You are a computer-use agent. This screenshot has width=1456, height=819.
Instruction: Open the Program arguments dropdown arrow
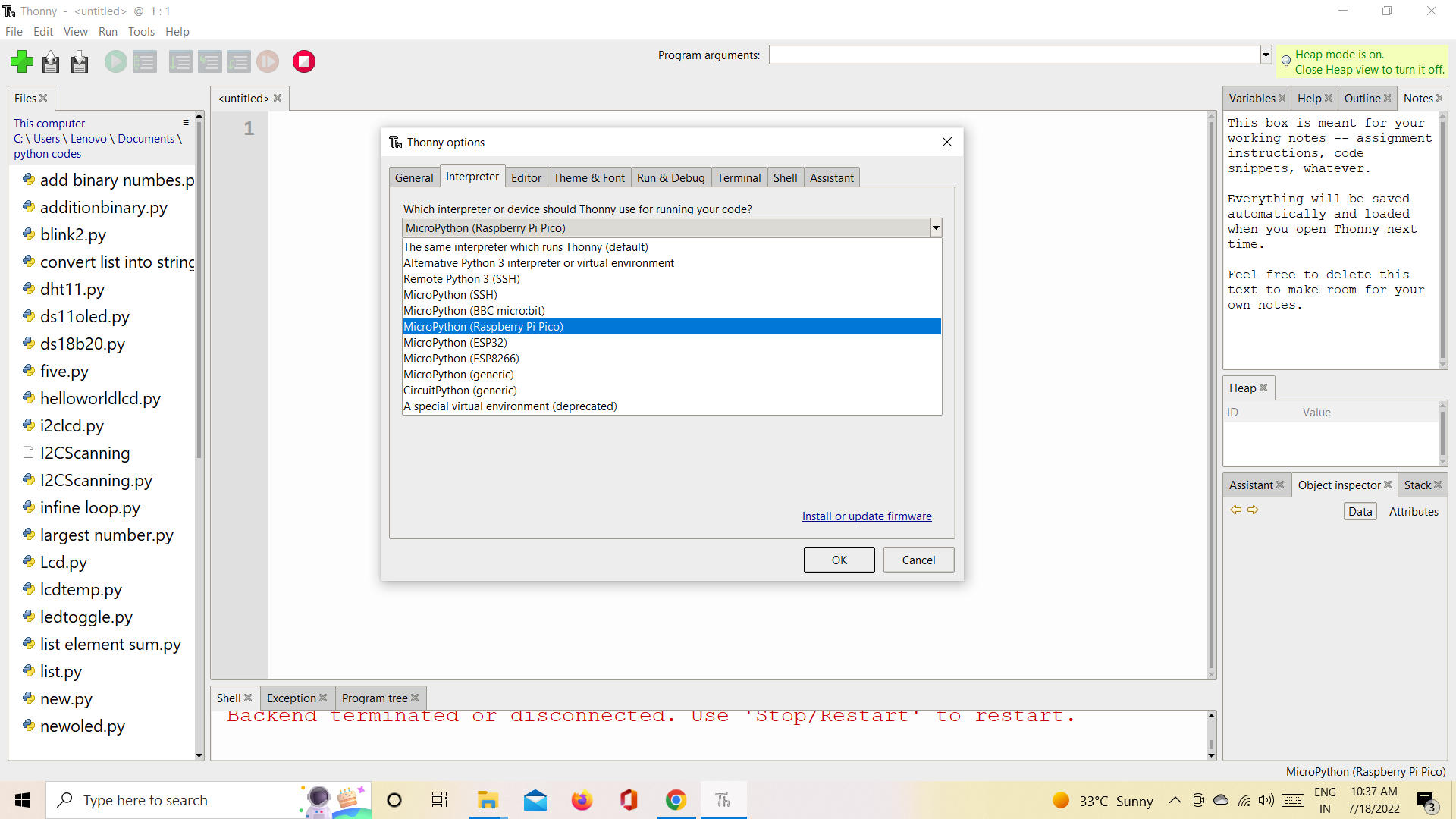1265,55
